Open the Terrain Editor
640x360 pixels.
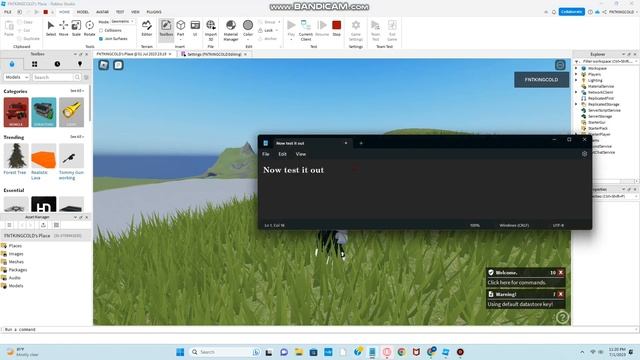coord(147,29)
